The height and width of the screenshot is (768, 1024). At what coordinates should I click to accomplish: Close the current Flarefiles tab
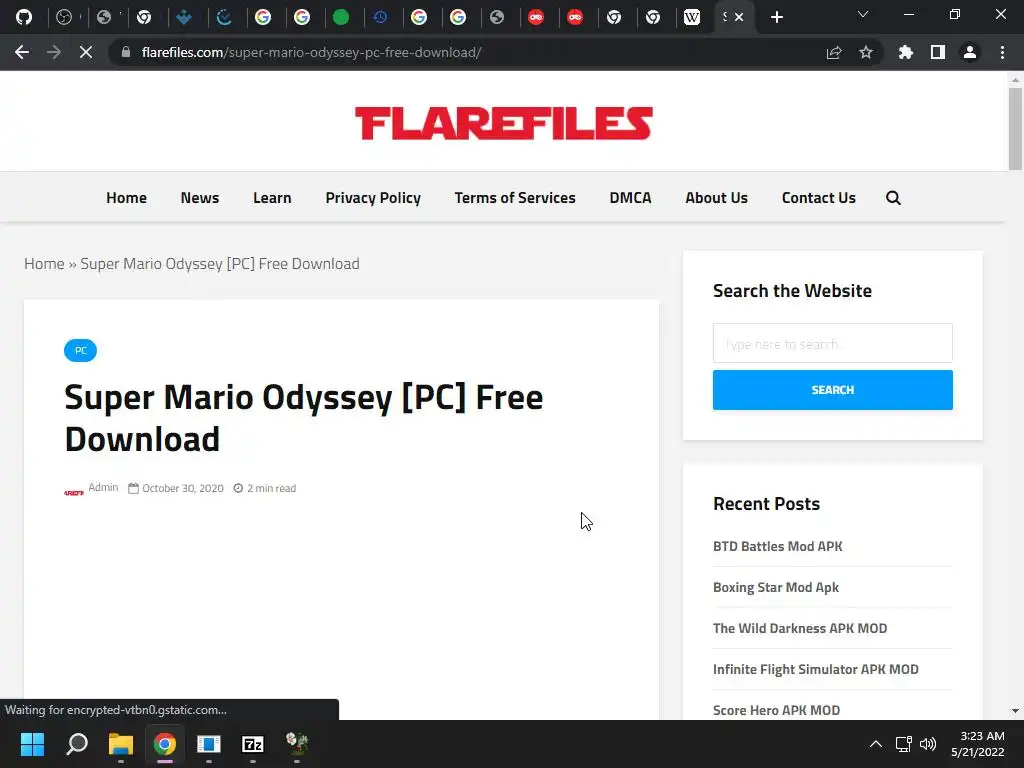(x=739, y=17)
